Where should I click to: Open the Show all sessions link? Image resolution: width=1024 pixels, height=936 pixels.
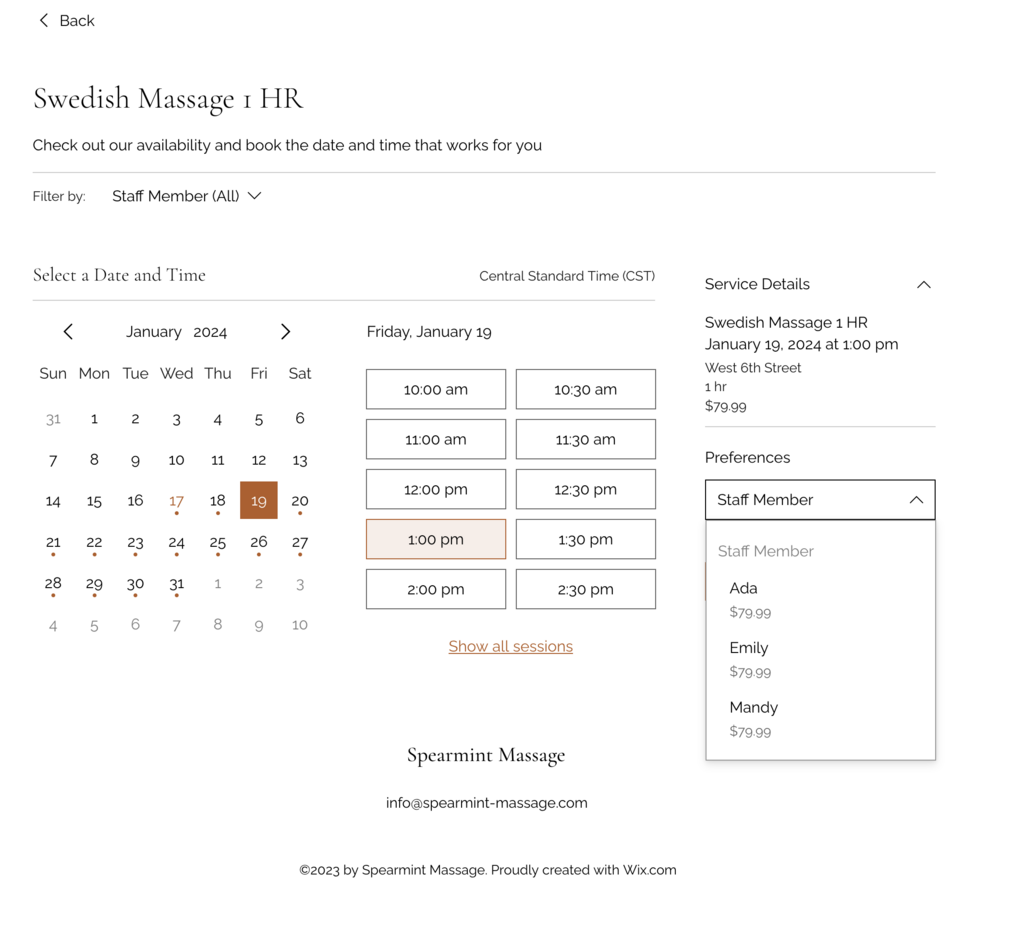coord(511,647)
